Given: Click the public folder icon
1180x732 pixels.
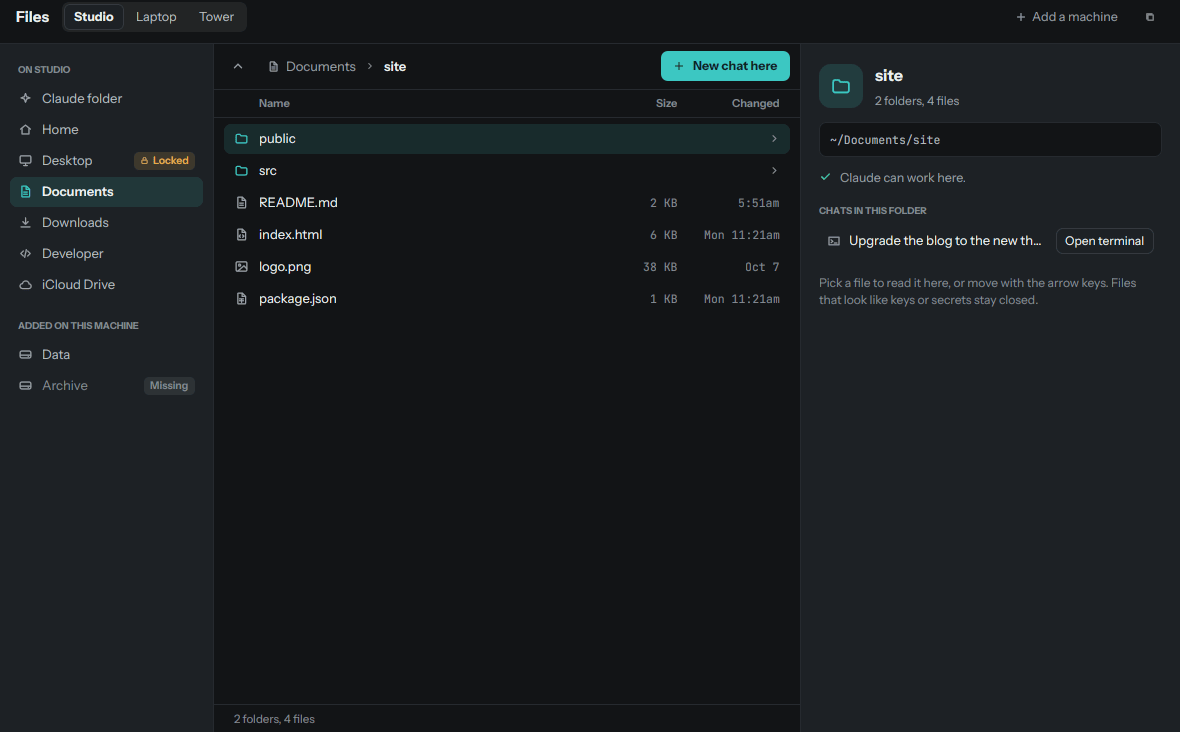Looking at the screenshot, I should point(242,138).
